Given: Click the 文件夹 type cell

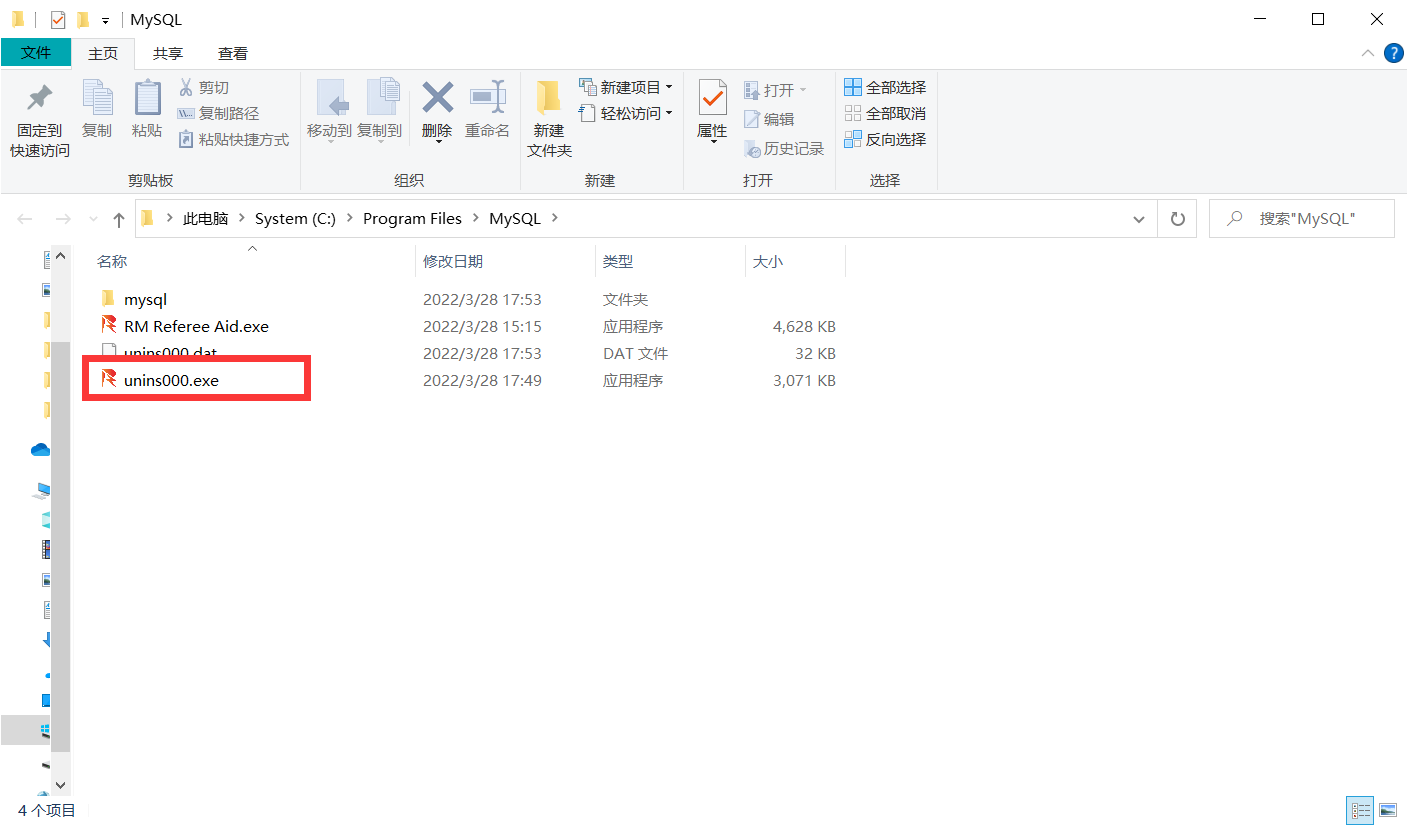Looking at the screenshot, I should point(626,300).
